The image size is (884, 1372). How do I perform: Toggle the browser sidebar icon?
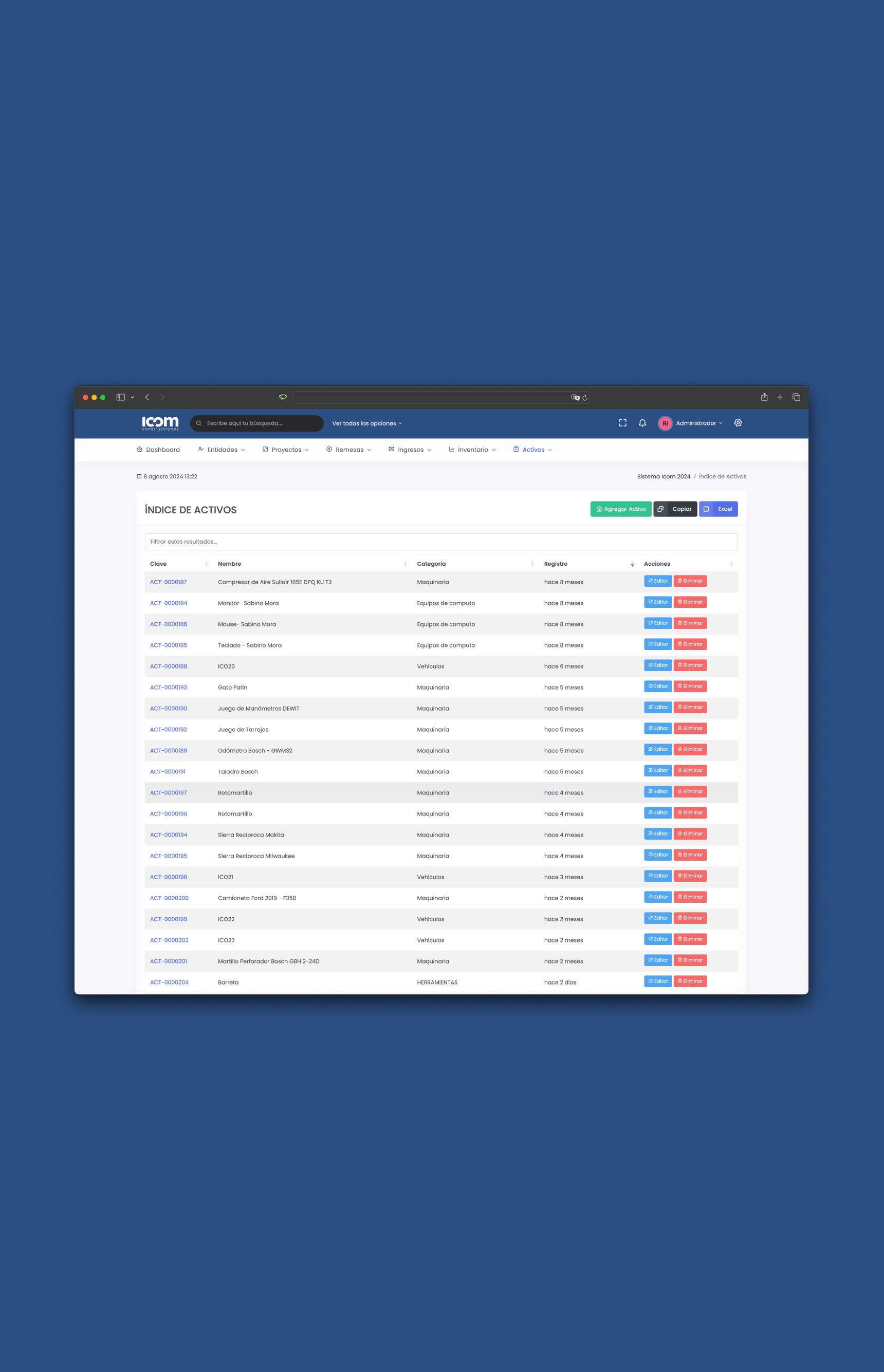click(x=121, y=397)
